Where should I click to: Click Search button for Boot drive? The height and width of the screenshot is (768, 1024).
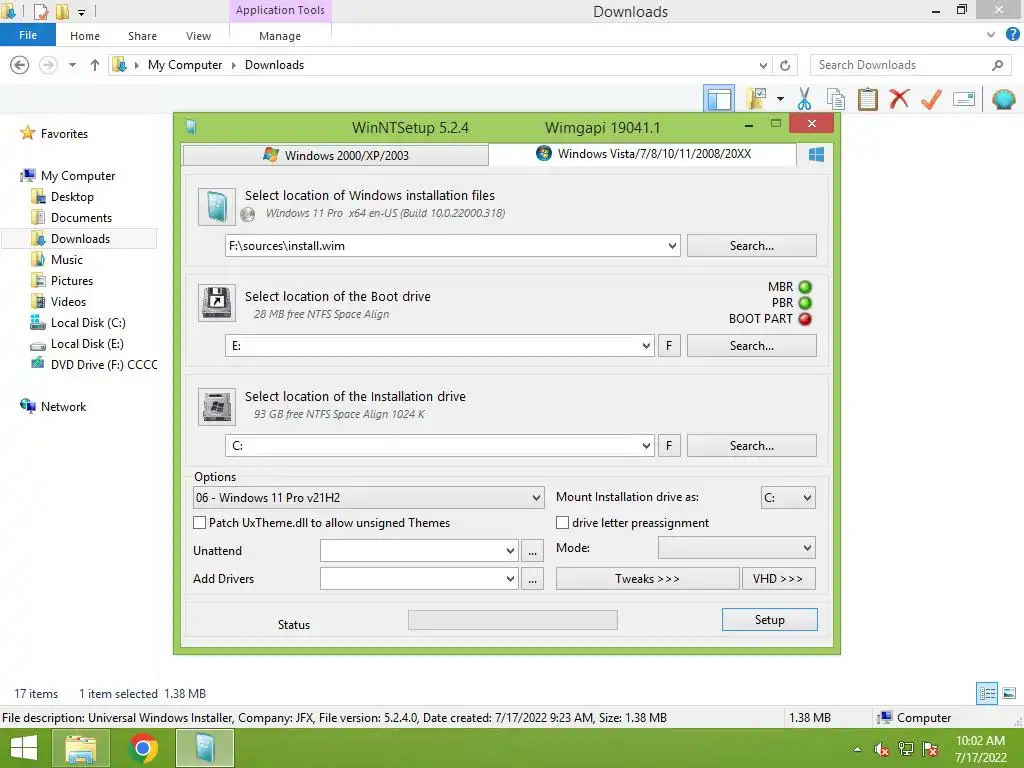coord(752,346)
